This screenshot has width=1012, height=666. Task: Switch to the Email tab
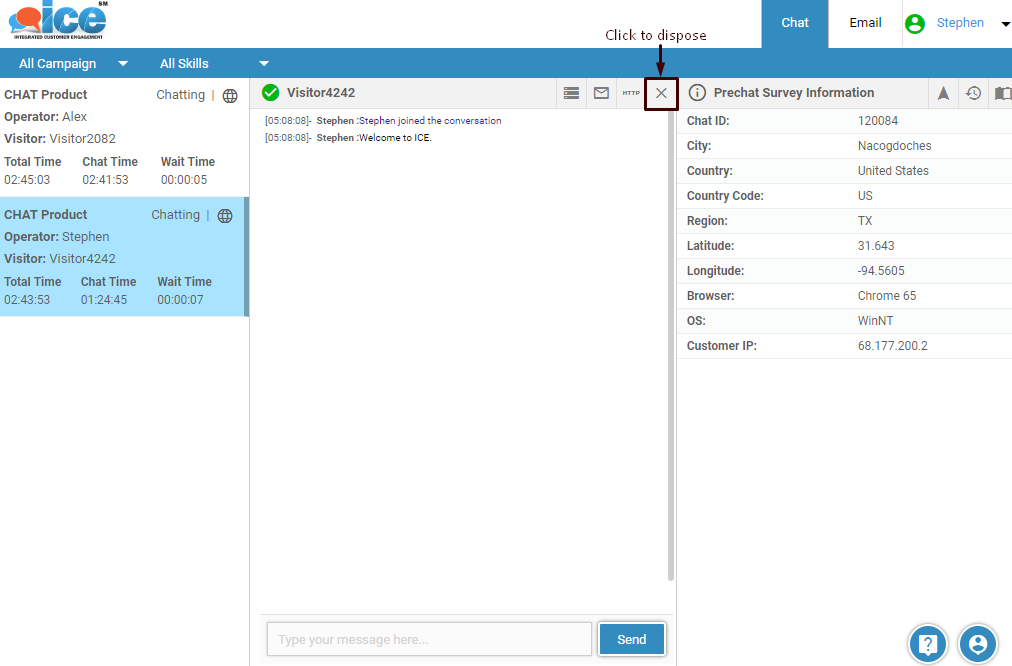pyautogui.click(x=865, y=23)
